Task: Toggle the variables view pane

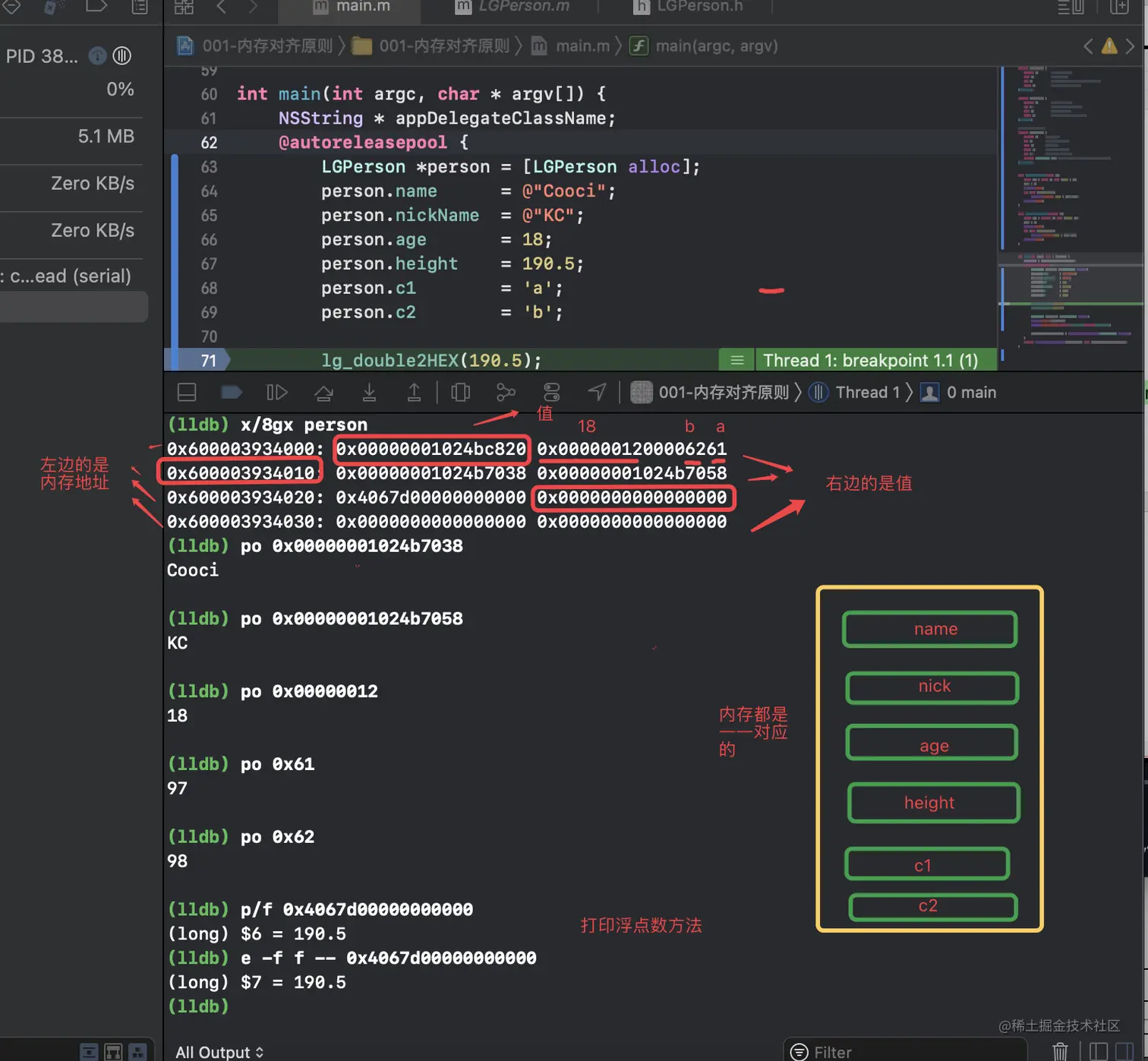Action: [1099, 1052]
